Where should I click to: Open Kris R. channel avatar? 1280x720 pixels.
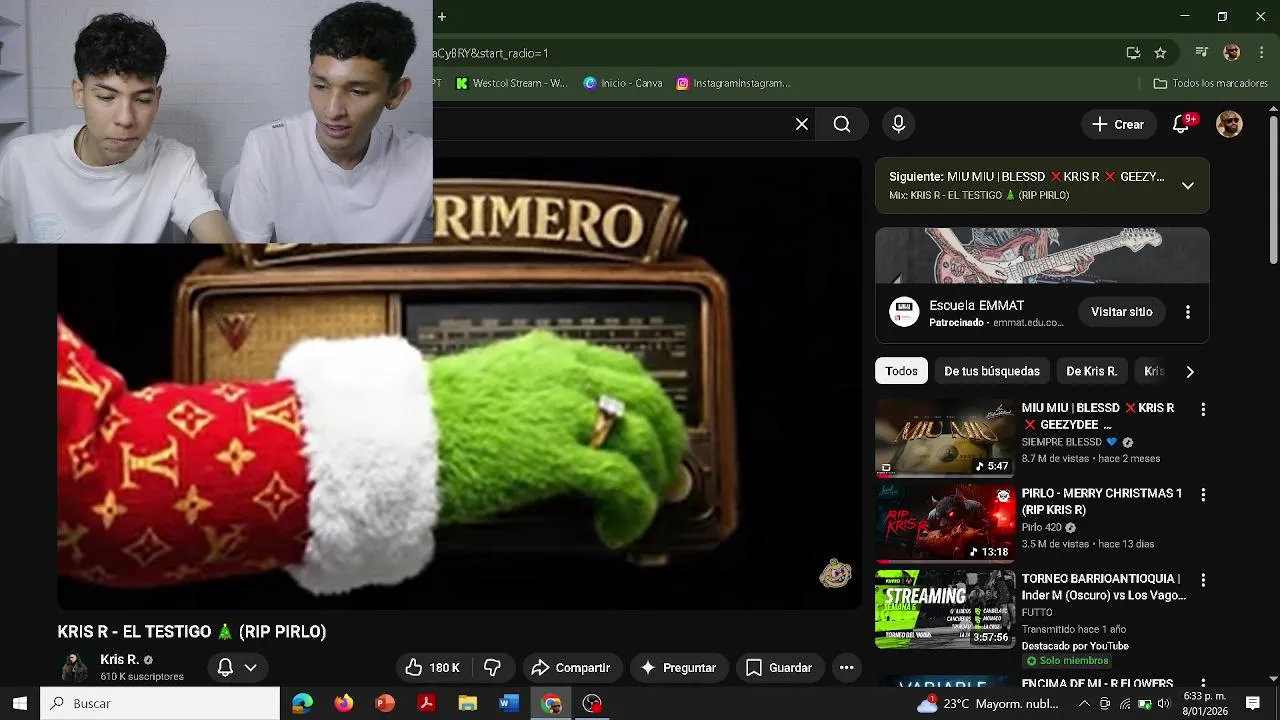[x=74, y=667]
